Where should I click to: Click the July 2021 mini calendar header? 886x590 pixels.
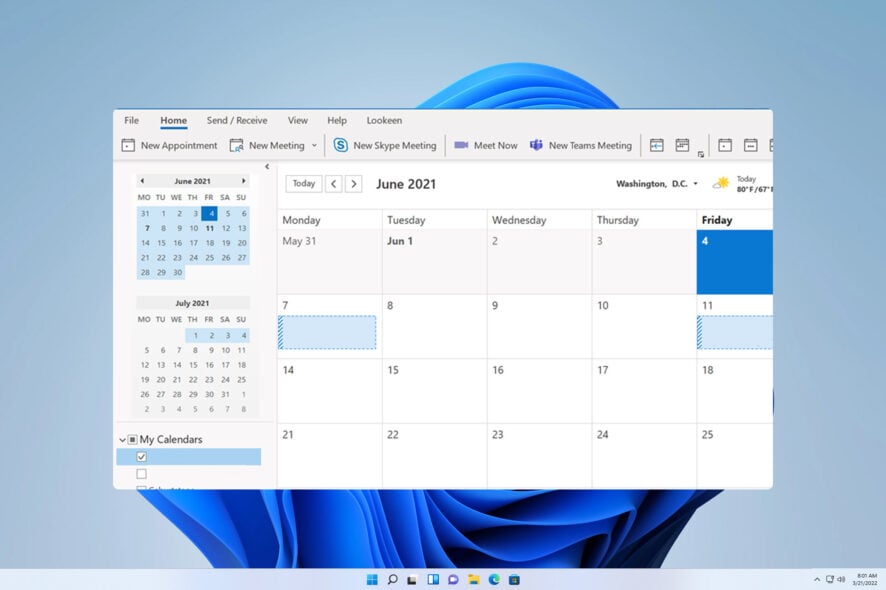(192, 303)
